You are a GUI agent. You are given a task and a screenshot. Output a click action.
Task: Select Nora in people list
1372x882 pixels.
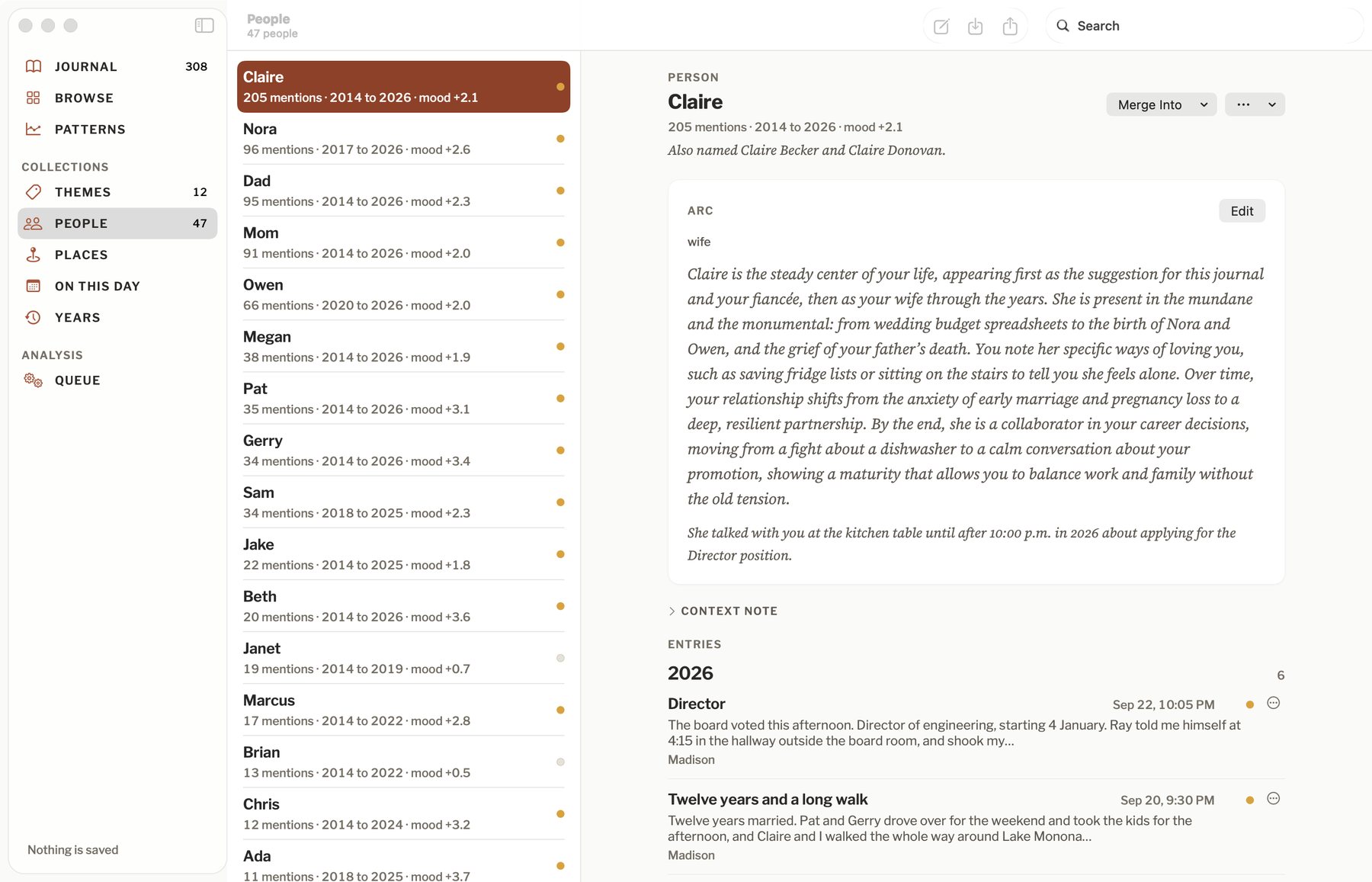click(403, 139)
